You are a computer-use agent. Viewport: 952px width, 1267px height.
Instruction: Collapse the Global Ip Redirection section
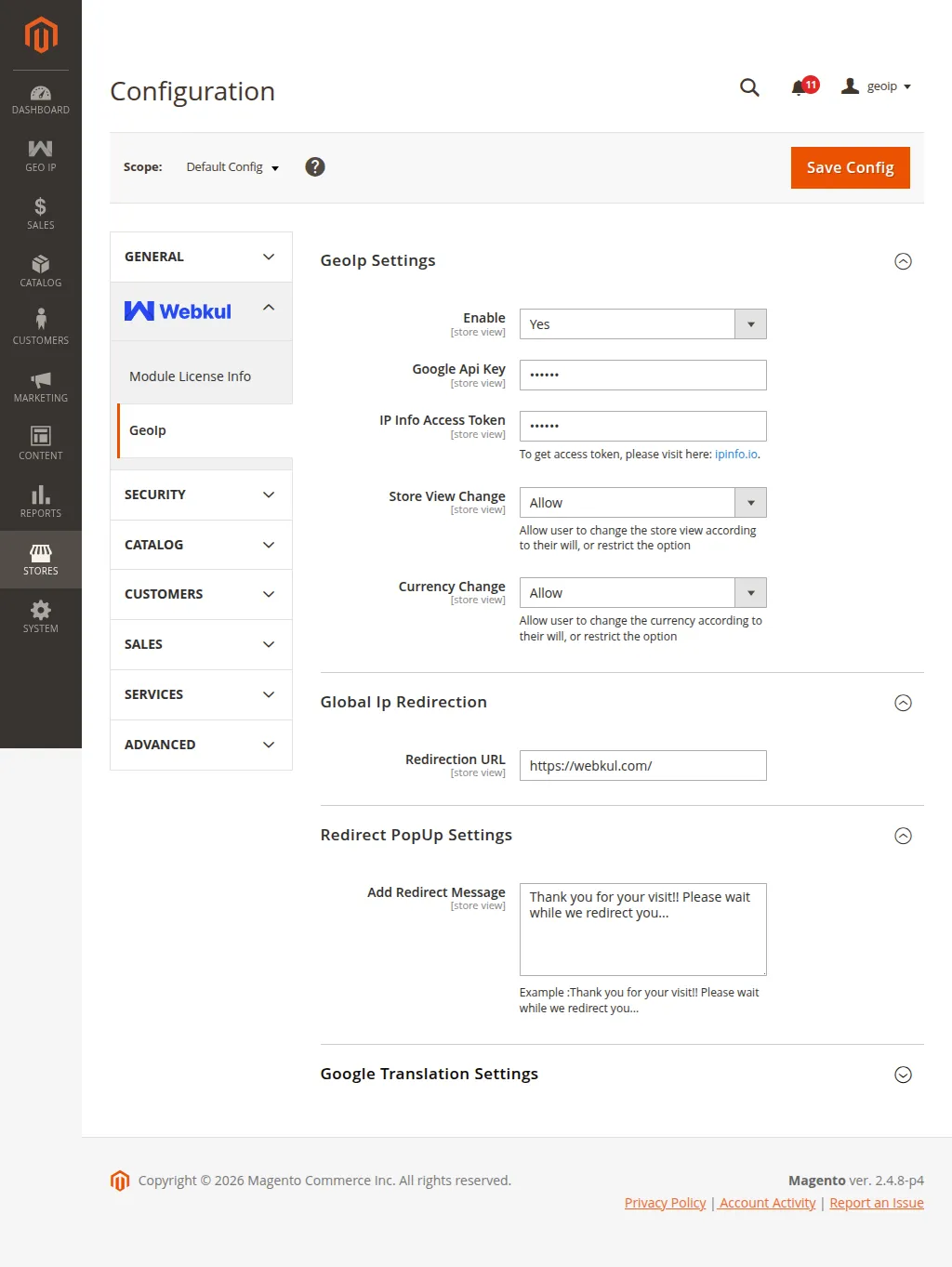coord(903,703)
